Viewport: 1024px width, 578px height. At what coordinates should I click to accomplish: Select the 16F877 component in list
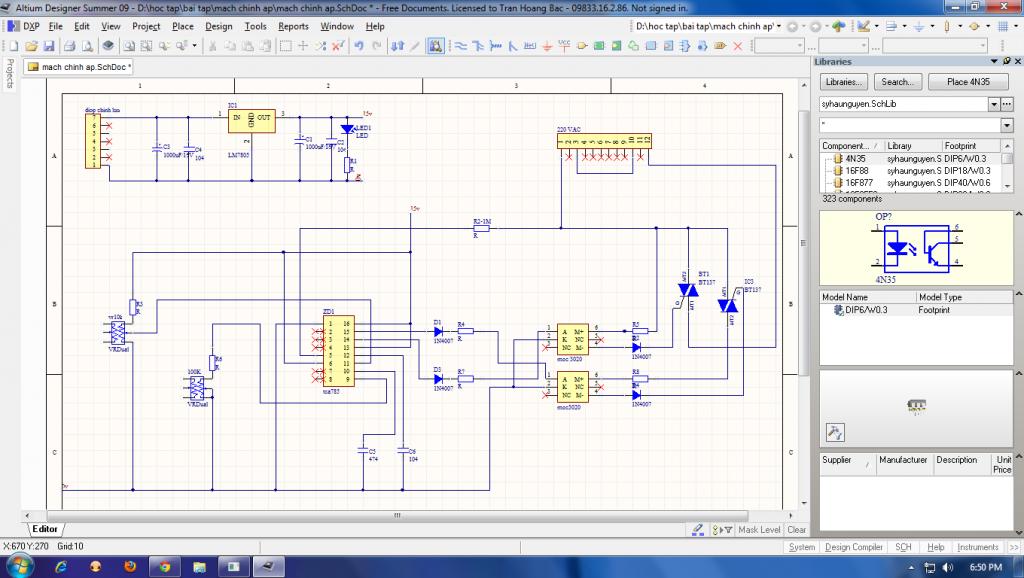pos(858,183)
